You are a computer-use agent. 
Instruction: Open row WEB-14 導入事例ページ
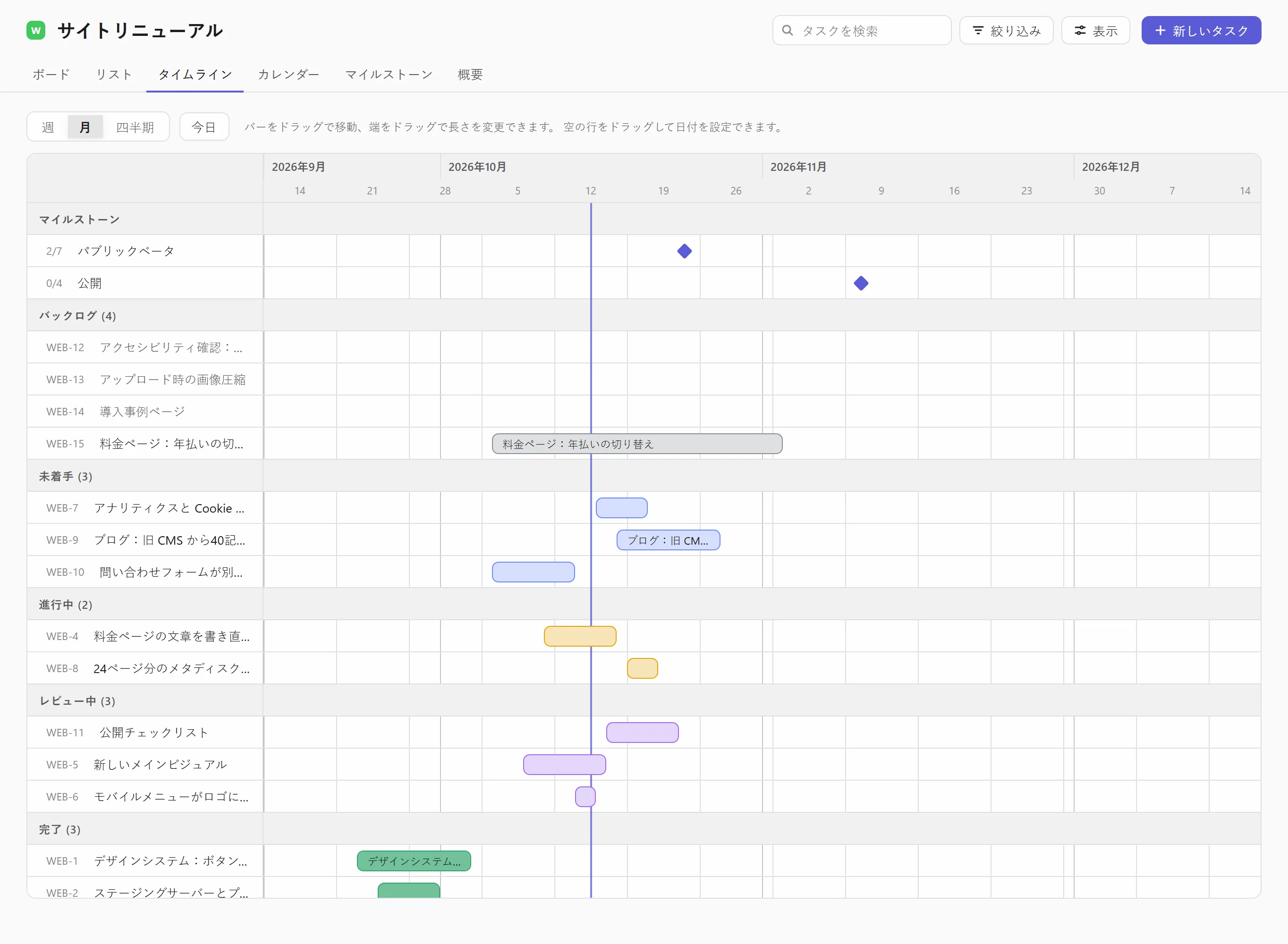click(145, 412)
